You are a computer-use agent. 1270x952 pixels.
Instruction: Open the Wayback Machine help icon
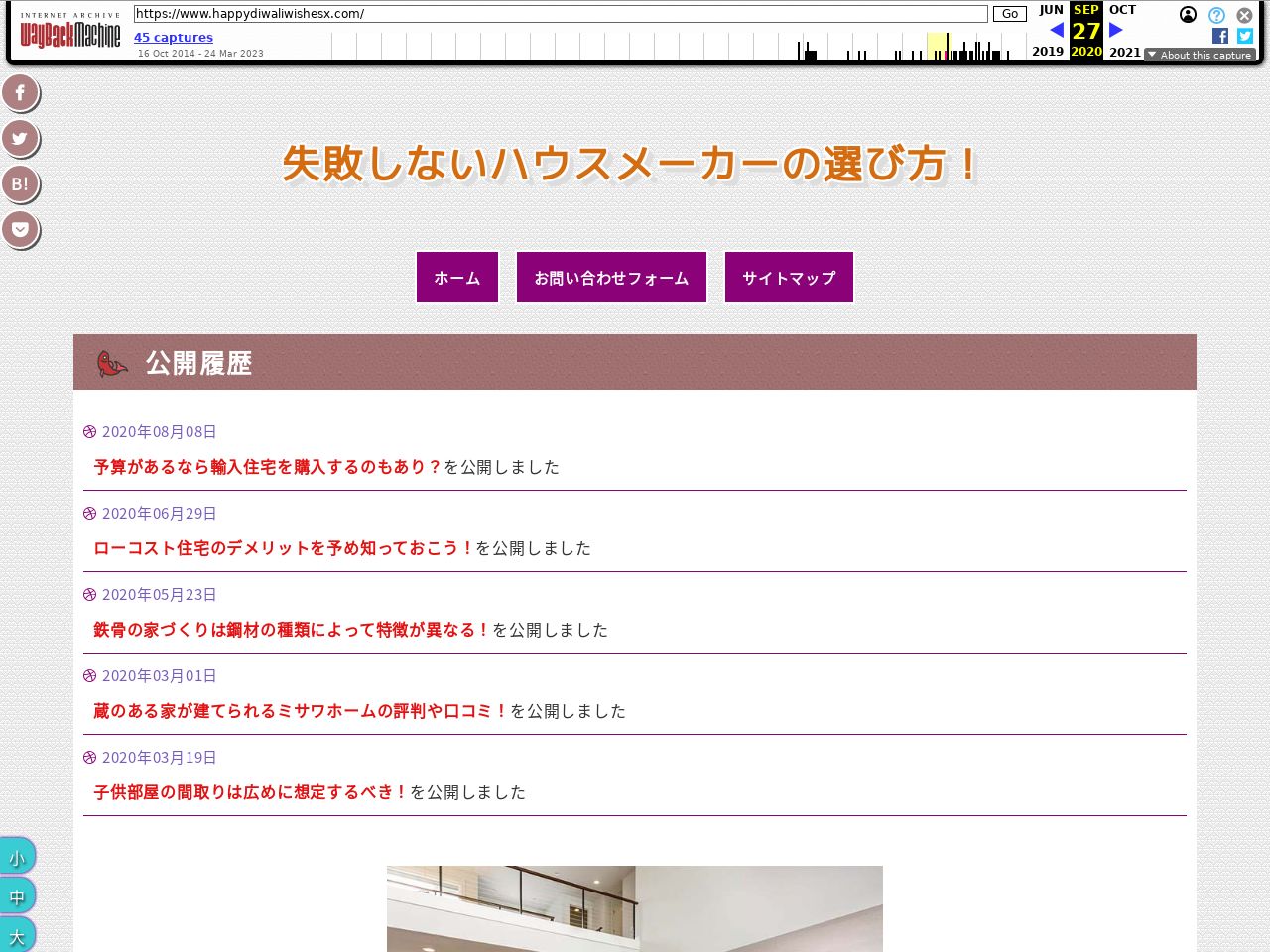tap(1216, 15)
